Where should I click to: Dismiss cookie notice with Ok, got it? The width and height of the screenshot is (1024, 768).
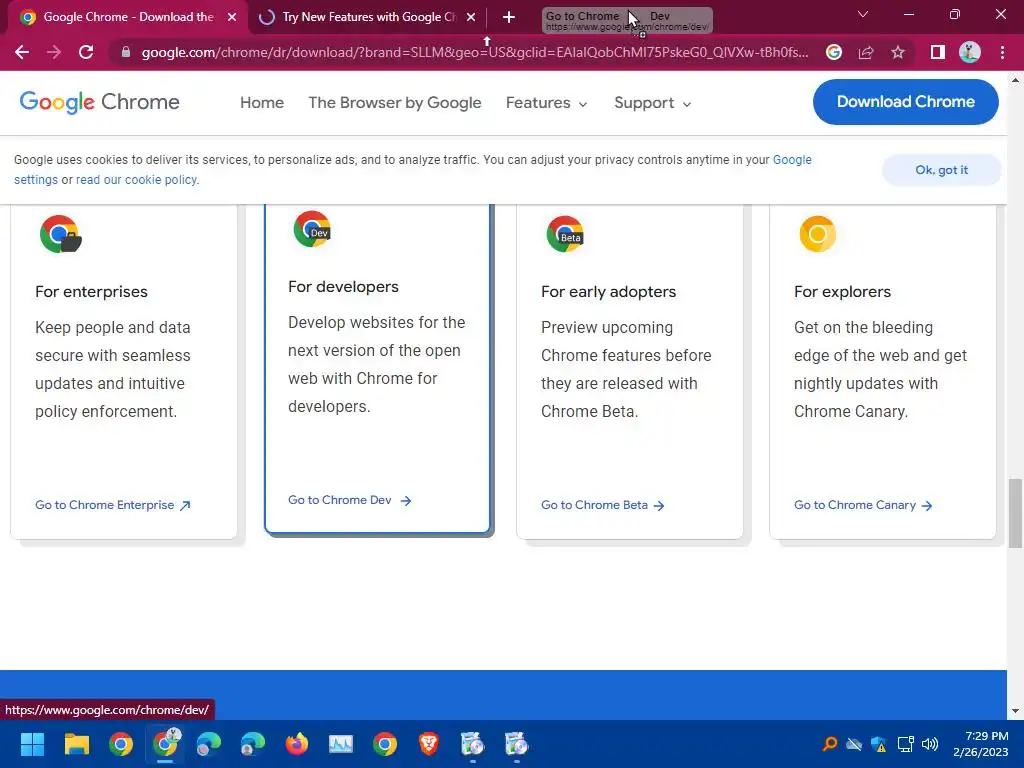941,170
